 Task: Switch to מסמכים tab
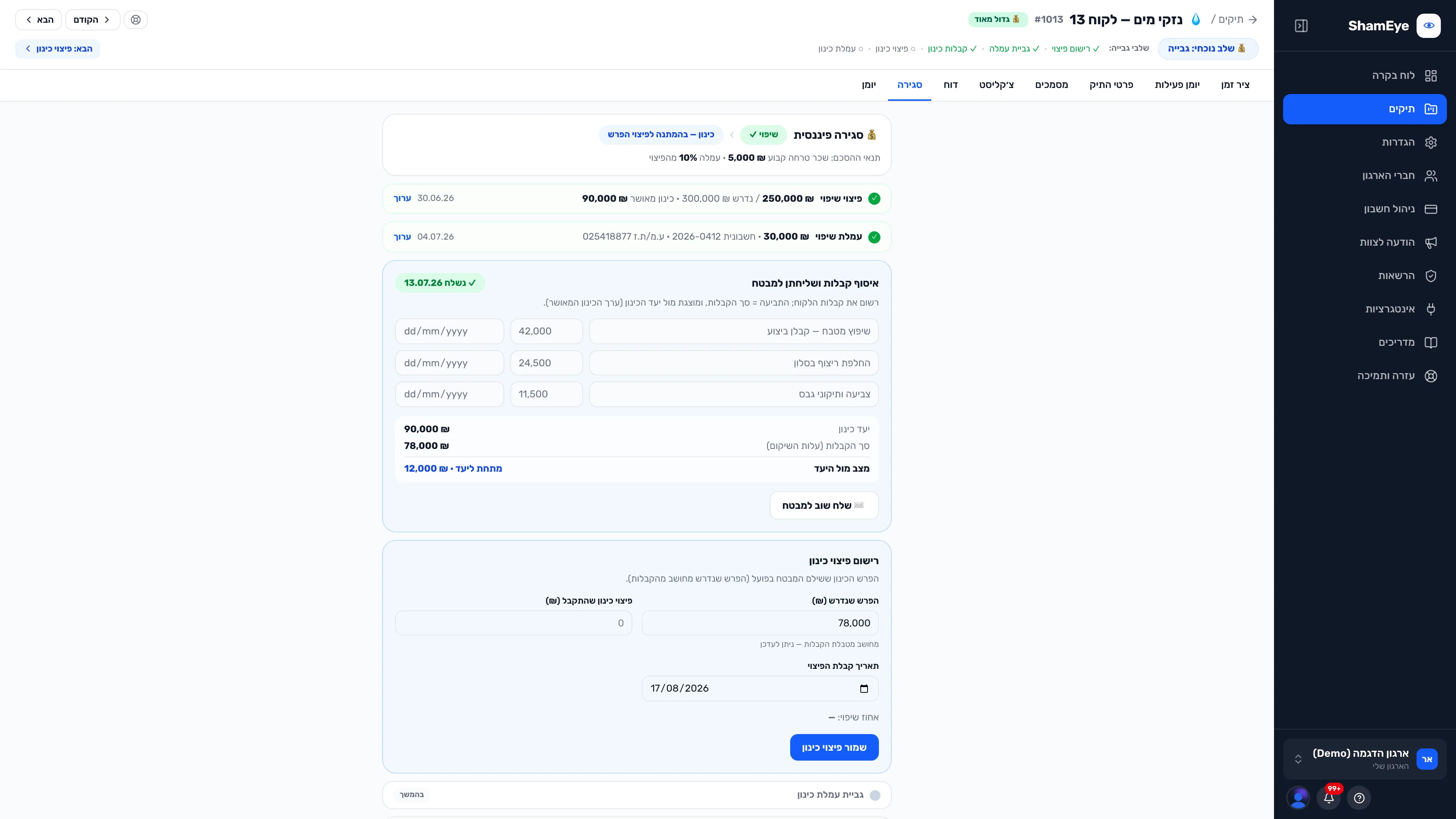pyautogui.click(x=1051, y=85)
